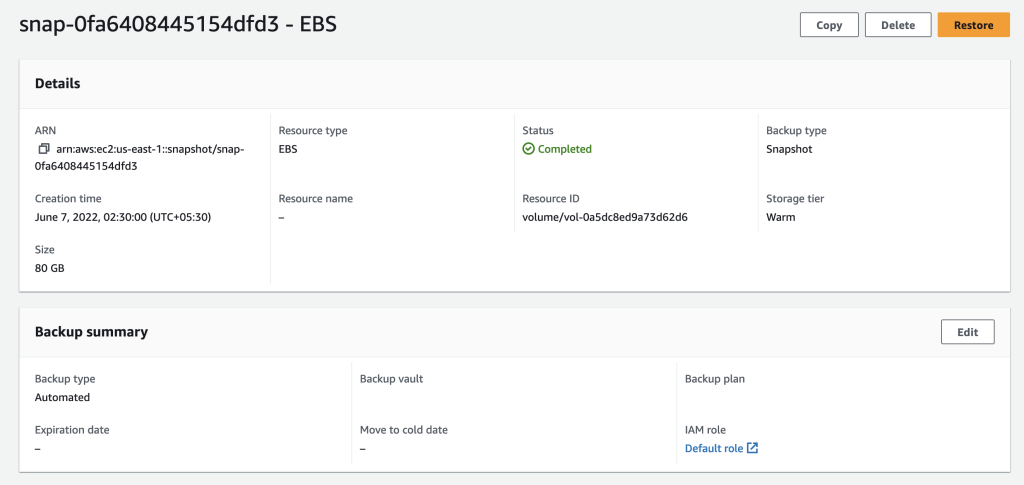Click the Warm storage tier value
1024x485 pixels.
click(781, 217)
